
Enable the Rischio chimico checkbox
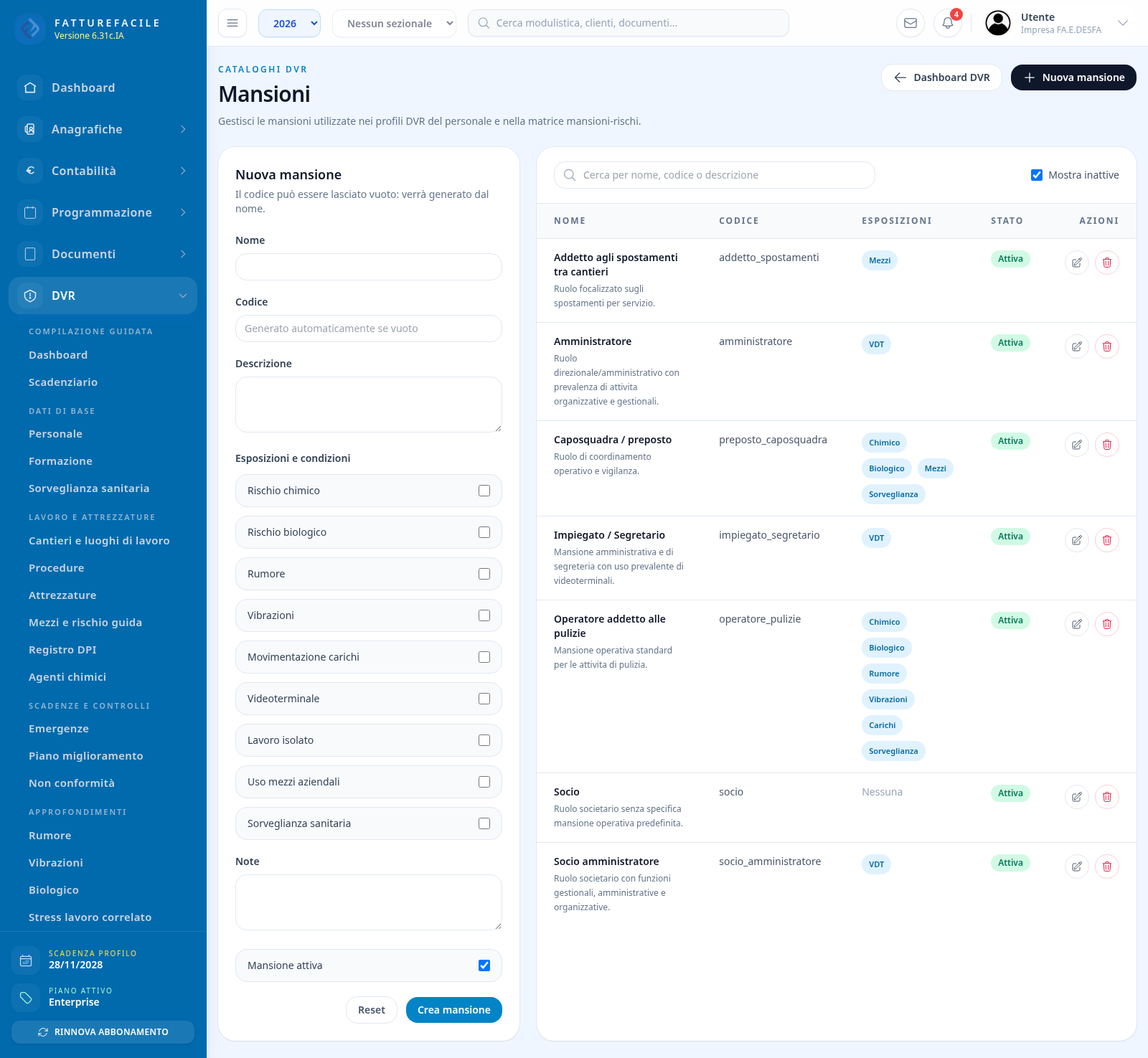(x=484, y=491)
